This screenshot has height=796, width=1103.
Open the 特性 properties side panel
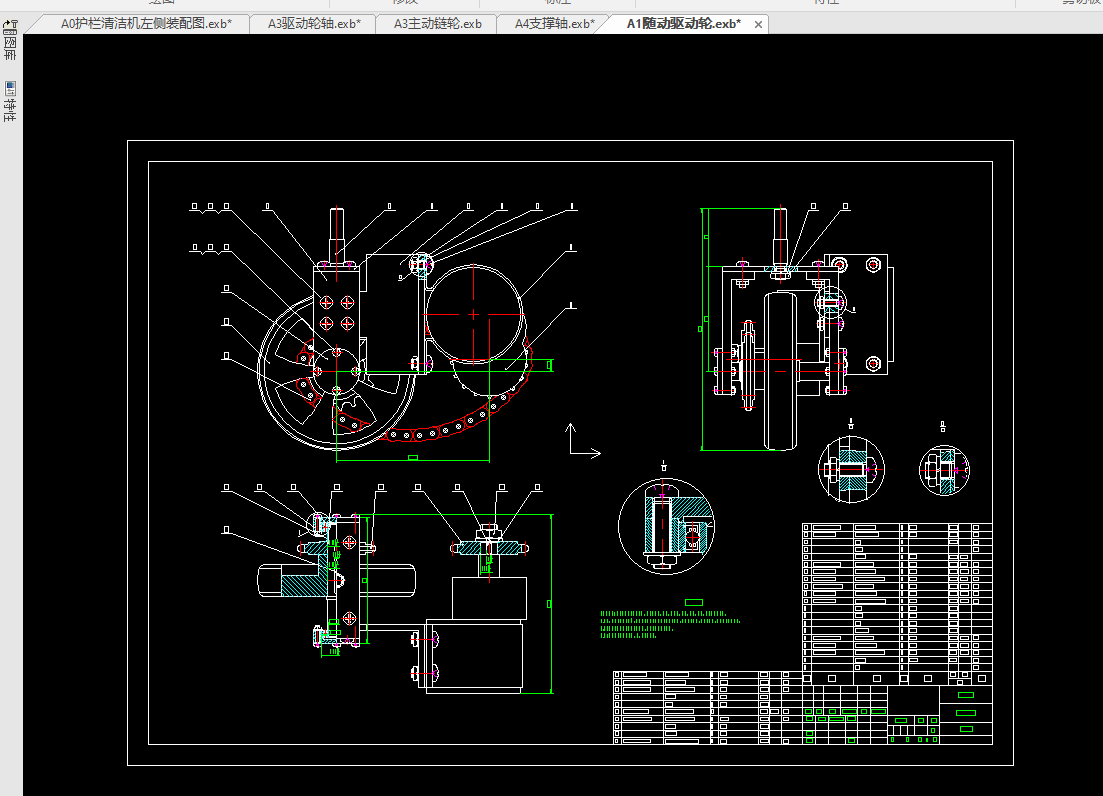click(10, 102)
